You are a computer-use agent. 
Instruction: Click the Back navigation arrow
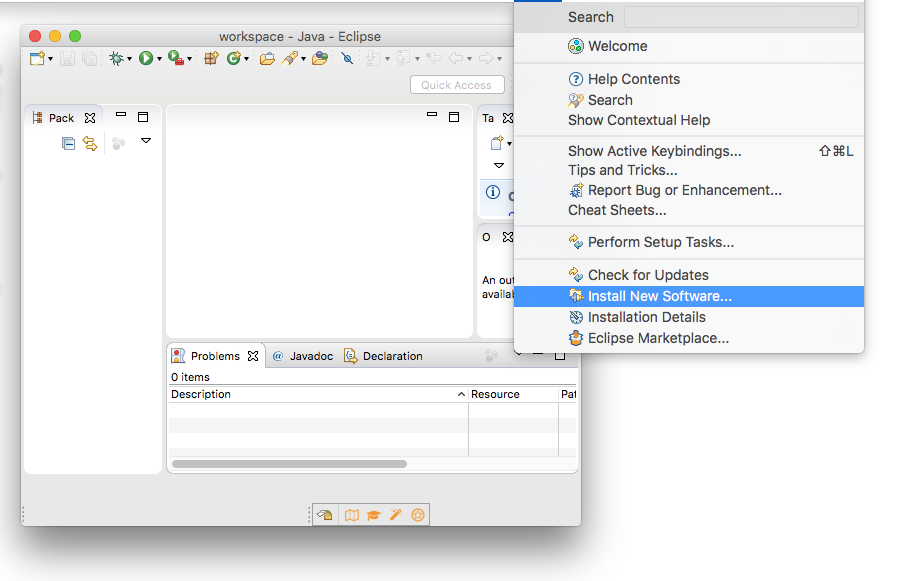click(457, 58)
